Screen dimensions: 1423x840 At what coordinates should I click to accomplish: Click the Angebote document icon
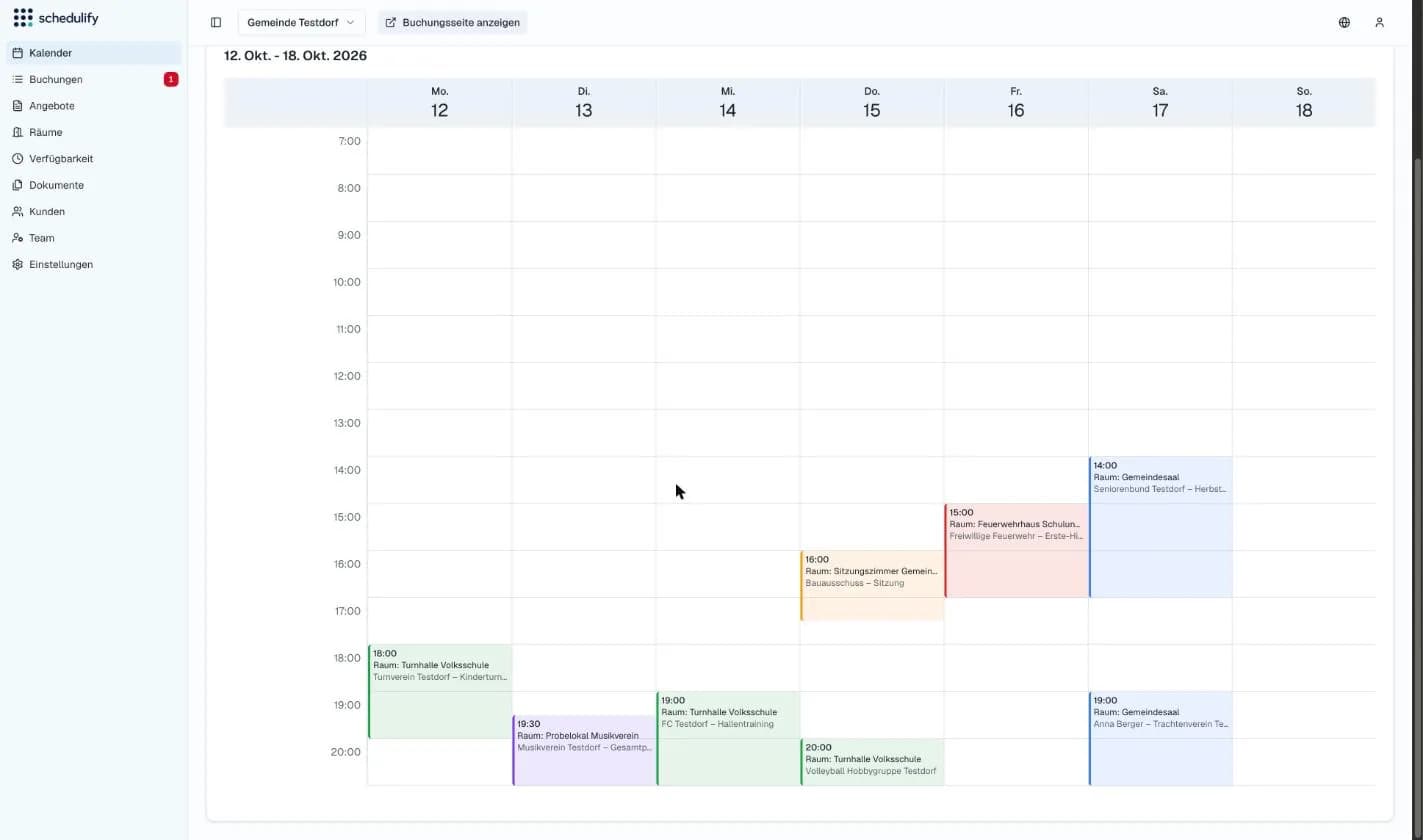coord(18,106)
